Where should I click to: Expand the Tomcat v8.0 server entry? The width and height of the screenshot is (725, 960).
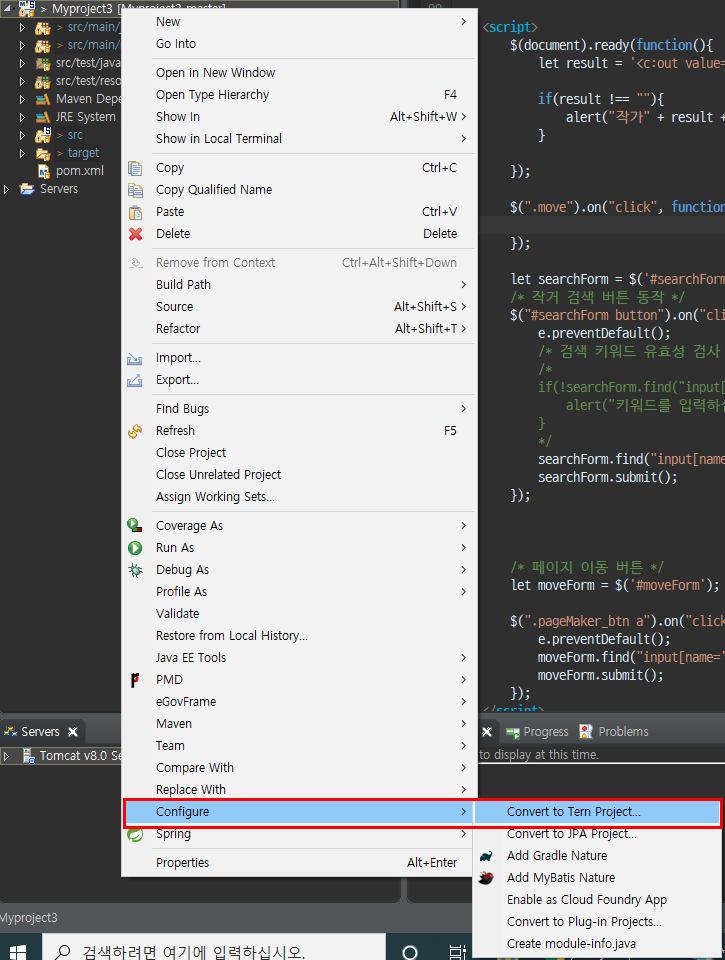click(x=6, y=756)
